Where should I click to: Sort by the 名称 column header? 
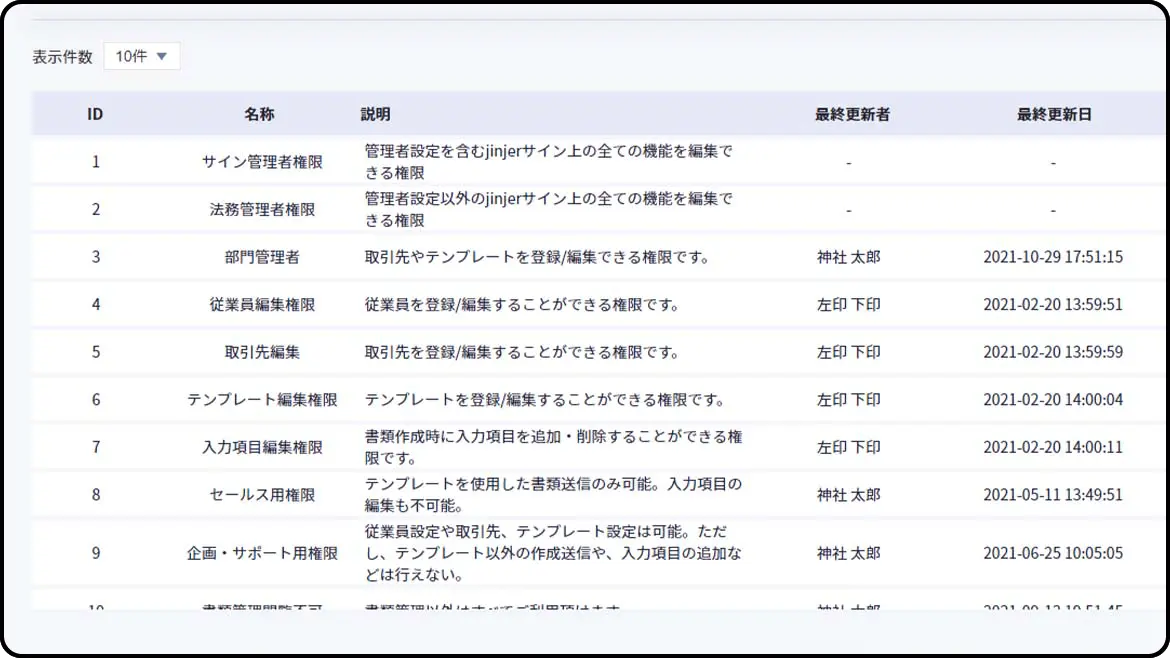click(x=259, y=114)
